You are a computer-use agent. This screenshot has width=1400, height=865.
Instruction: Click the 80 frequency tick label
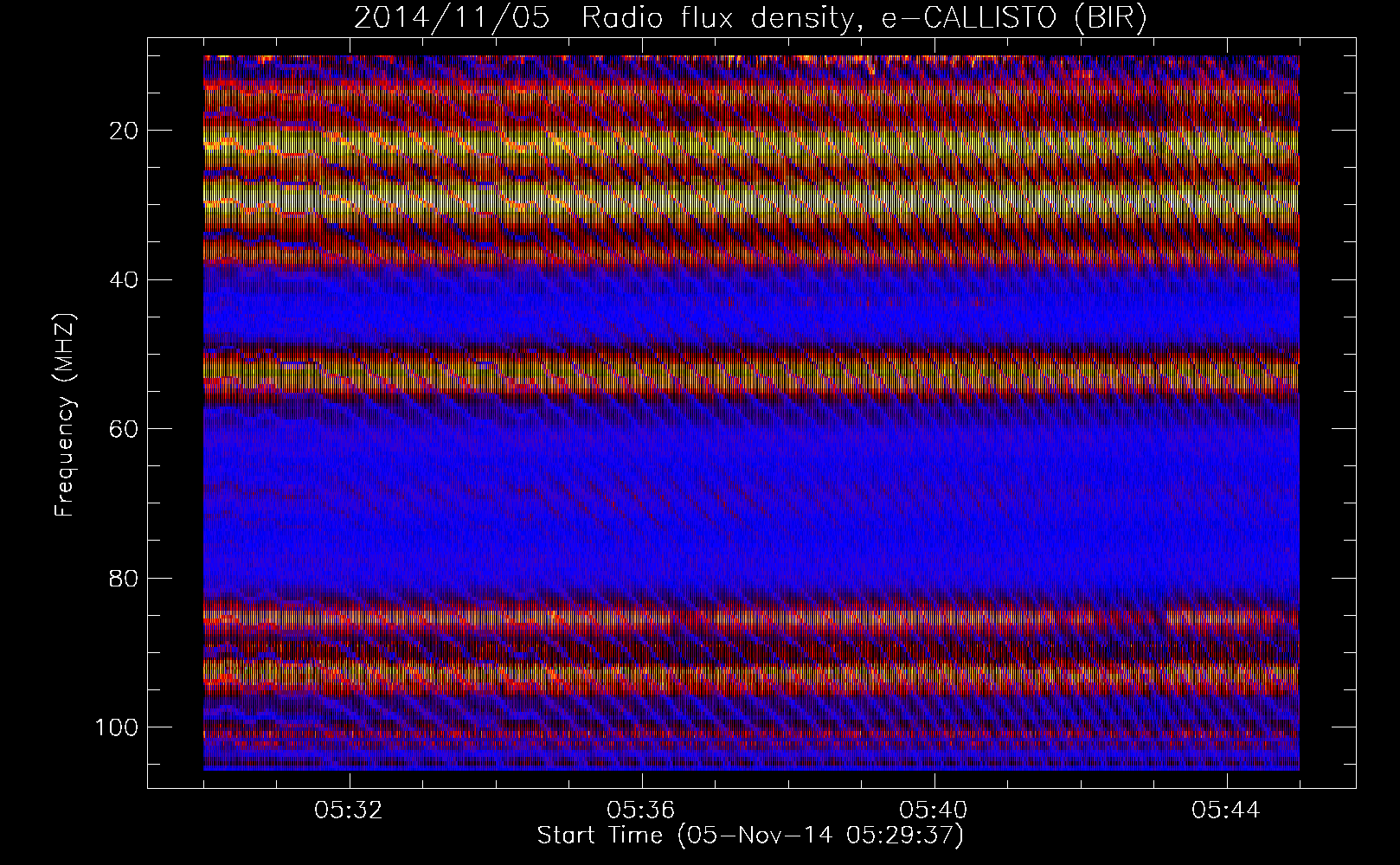[x=125, y=578]
